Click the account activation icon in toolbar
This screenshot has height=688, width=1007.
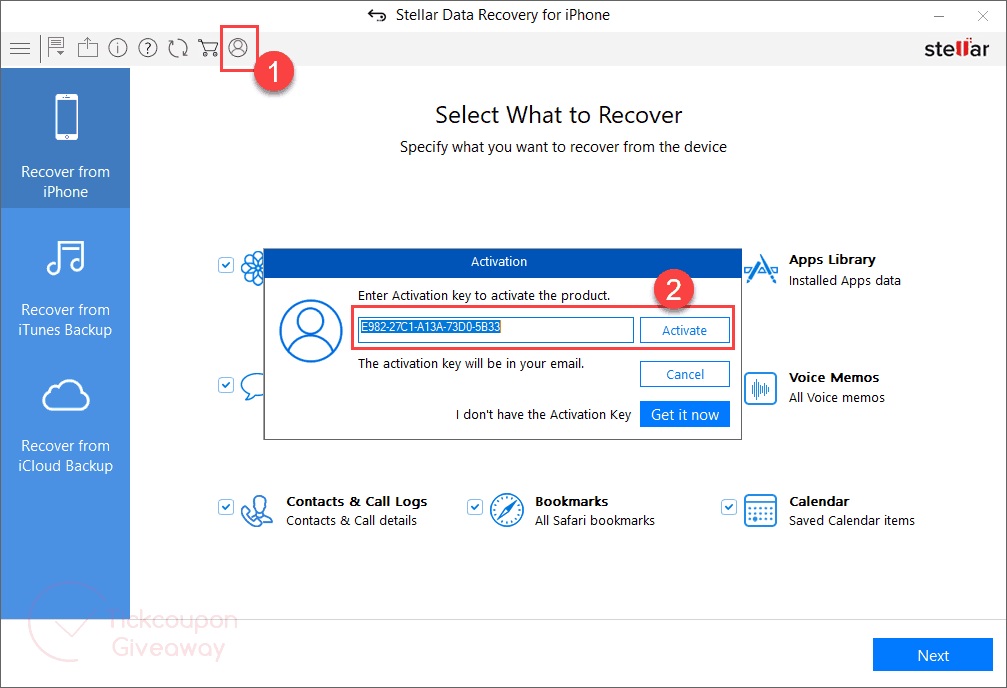pos(238,48)
